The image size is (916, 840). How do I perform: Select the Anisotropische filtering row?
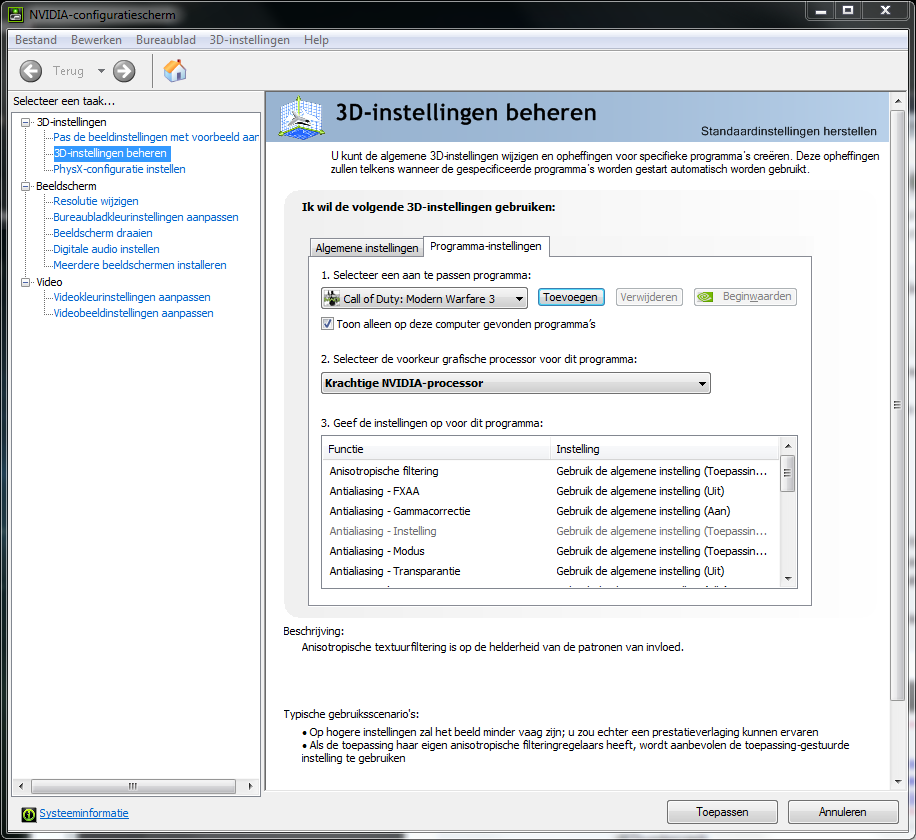click(x=550, y=471)
